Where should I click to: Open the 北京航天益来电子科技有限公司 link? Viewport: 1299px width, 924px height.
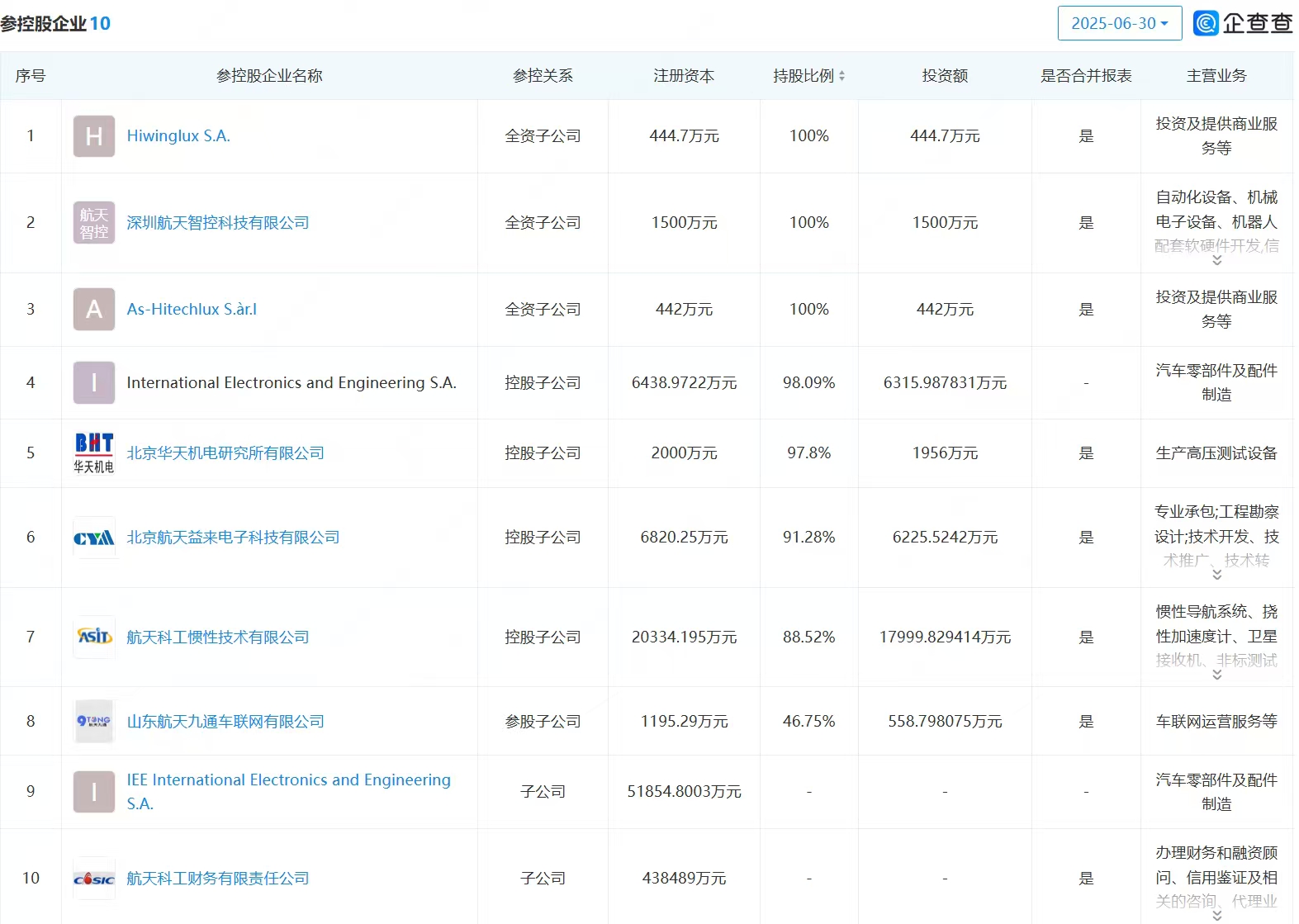click(x=233, y=538)
